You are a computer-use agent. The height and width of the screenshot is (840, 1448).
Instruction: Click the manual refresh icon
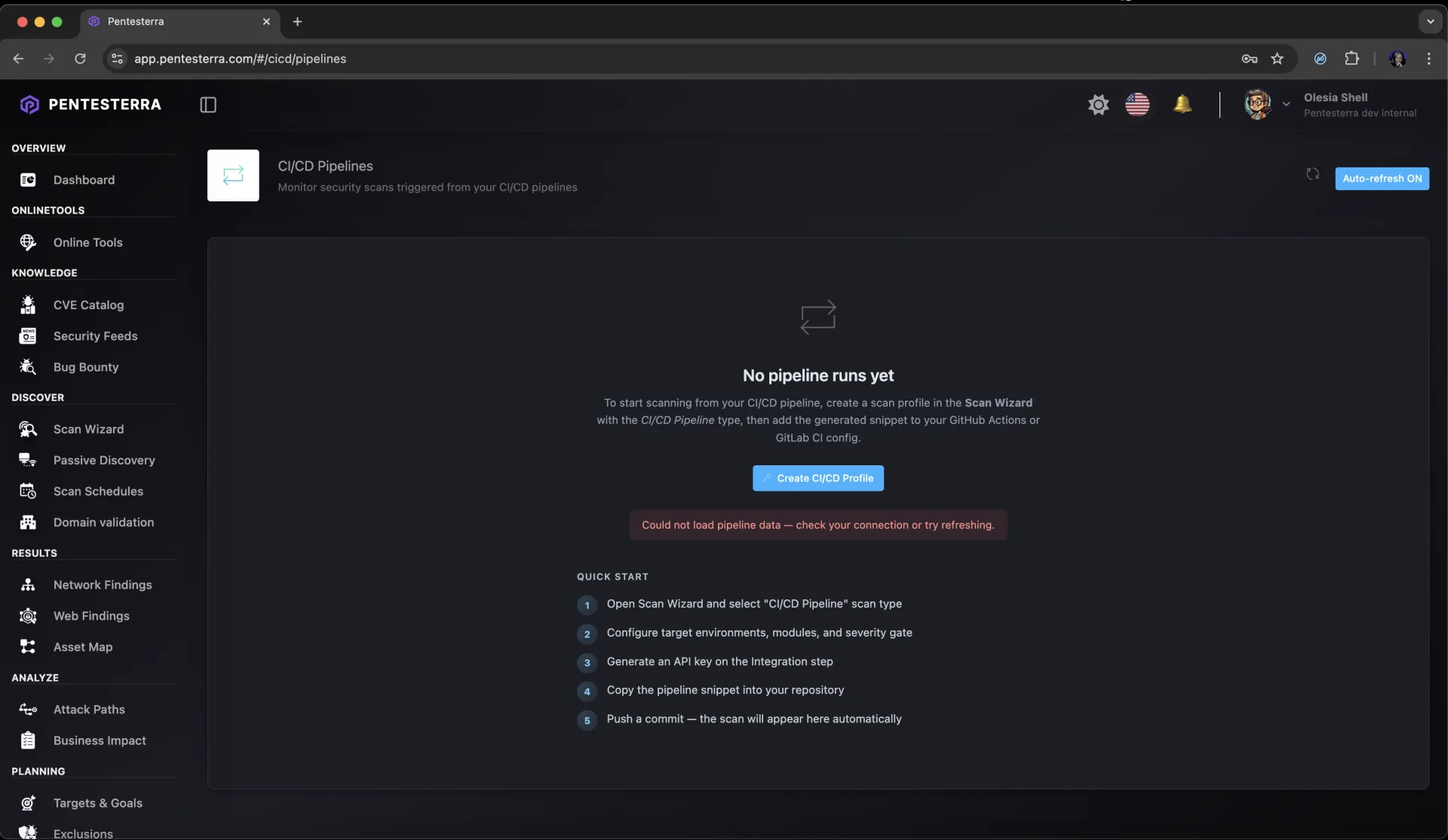pos(1312,175)
